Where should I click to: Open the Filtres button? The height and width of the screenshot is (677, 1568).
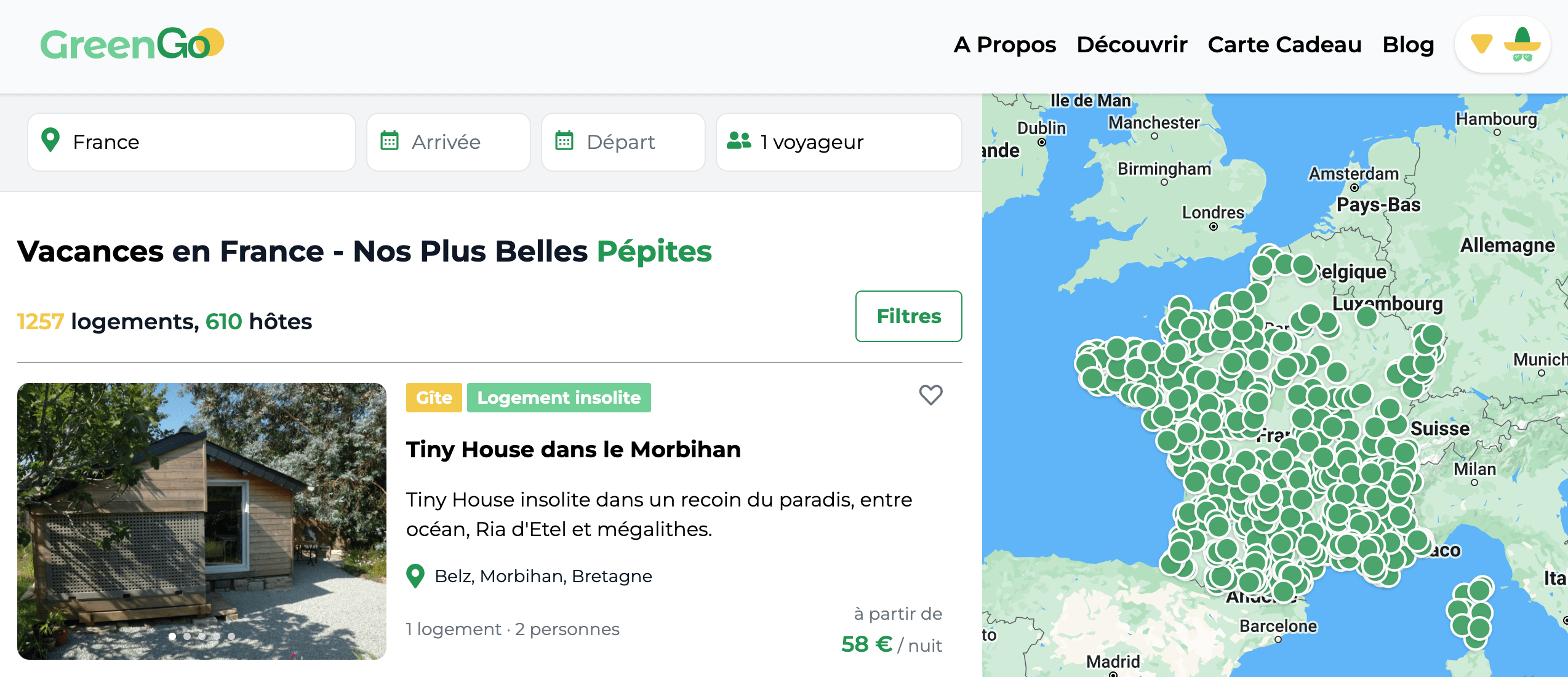click(x=908, y=316)
